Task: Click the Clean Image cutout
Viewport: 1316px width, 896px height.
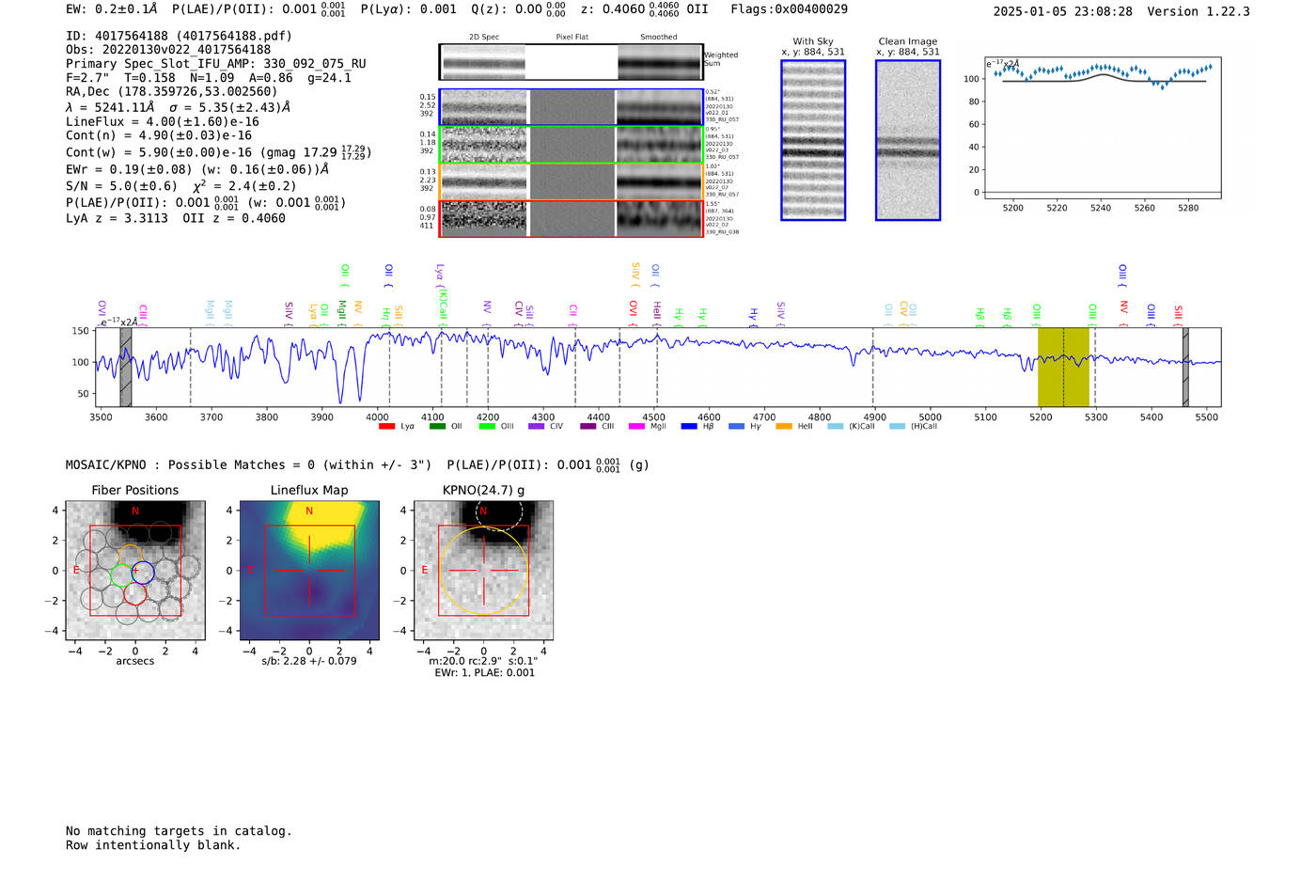Action: (x=908, y=140)
